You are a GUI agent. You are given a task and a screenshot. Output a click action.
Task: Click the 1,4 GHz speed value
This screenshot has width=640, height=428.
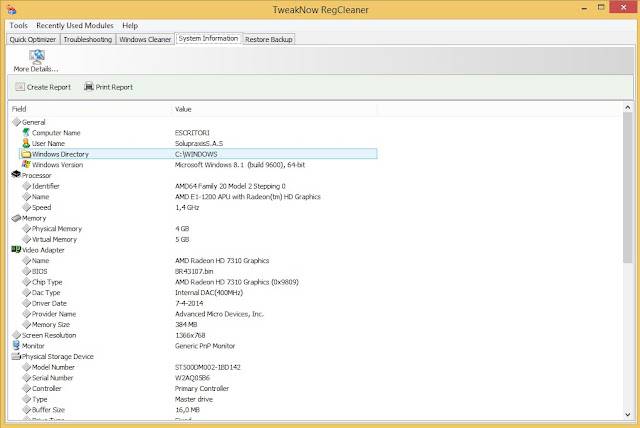click(187, 207)
